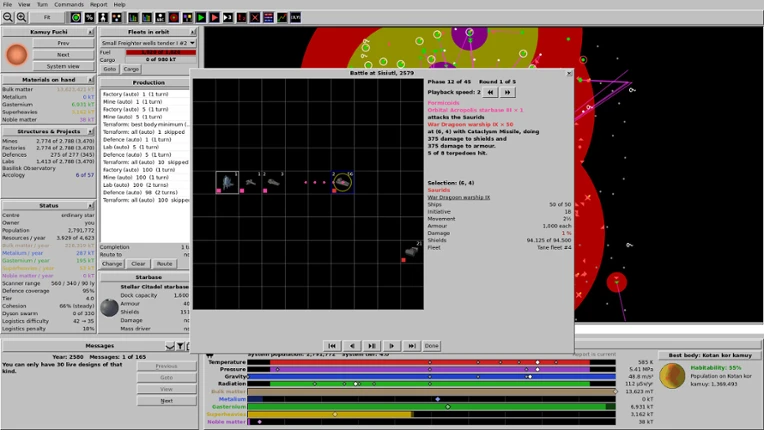Click Next in Messages panel
764x430 pixels.
tap(167, 401)
